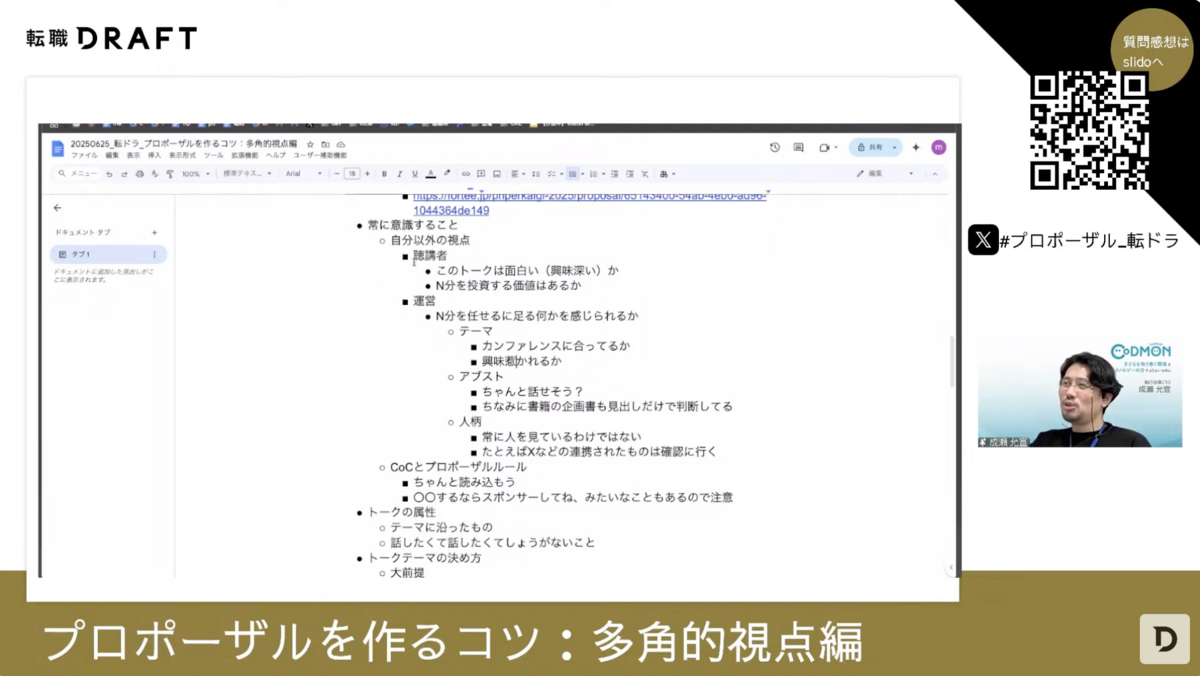1200x676 pixels.
Task: Toggle underline formatting
Action: pyautogui.click(x=414, y=174)
